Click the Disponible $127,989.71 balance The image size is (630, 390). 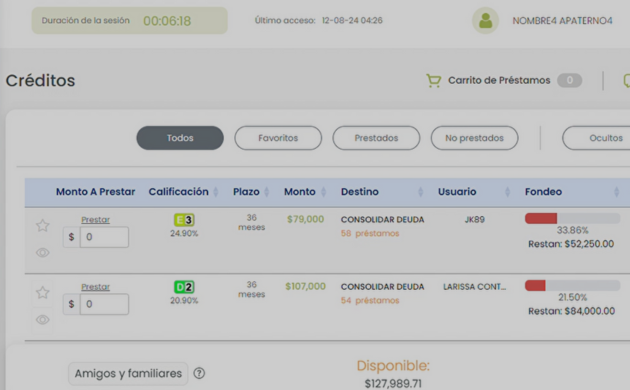point(393,384)
